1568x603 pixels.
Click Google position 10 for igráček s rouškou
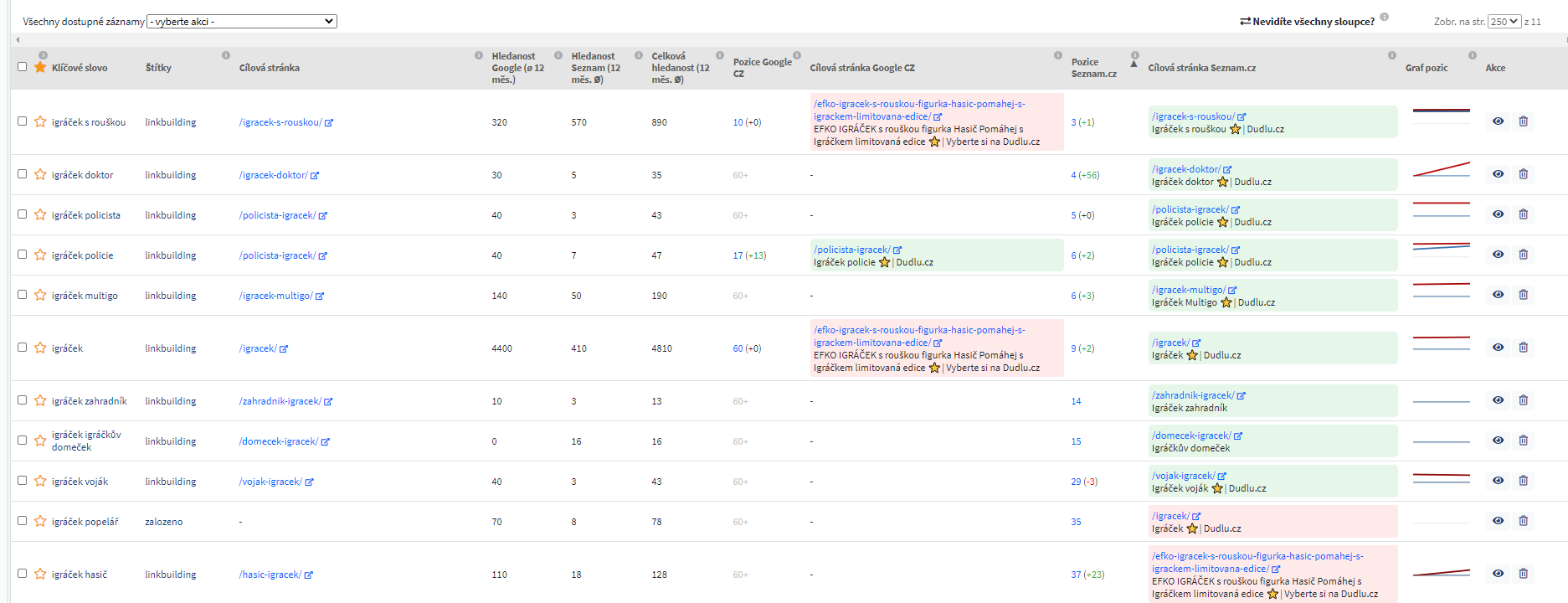pyautogui.click(x=738, y=122)
